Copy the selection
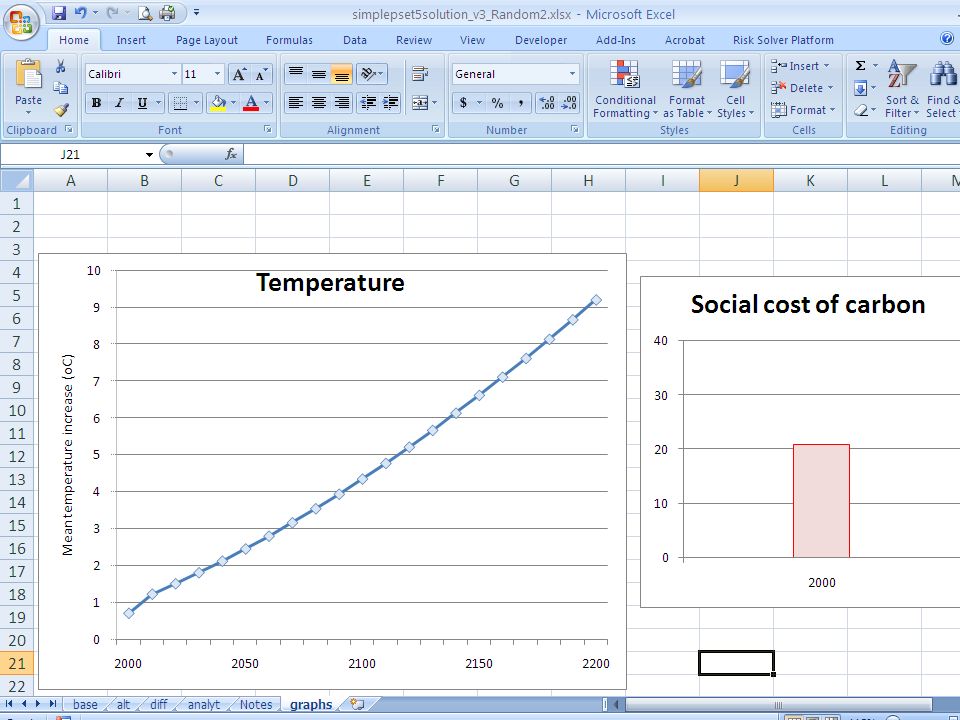 click(x=60, y=88)
